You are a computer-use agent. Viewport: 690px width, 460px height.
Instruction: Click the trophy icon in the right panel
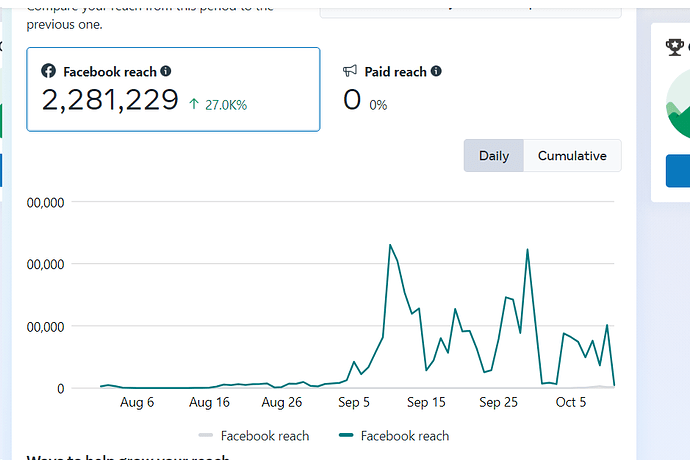[674, 47]
